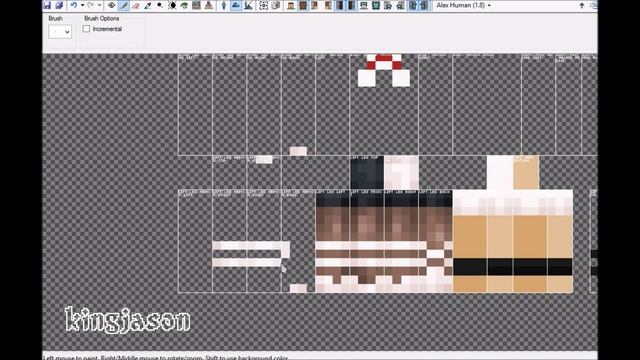The image size is (640, 360).
Task: Select the Noise tool
Action: 196,5
